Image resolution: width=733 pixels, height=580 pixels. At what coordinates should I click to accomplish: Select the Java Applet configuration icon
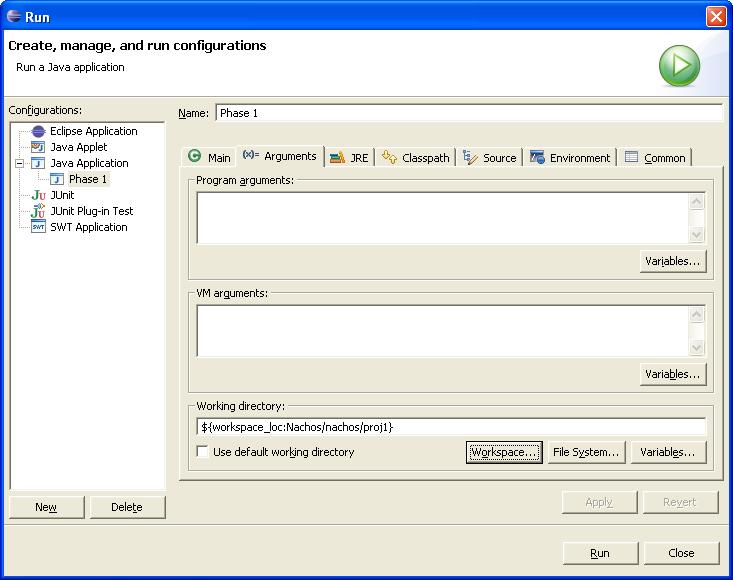pos(38,147)
